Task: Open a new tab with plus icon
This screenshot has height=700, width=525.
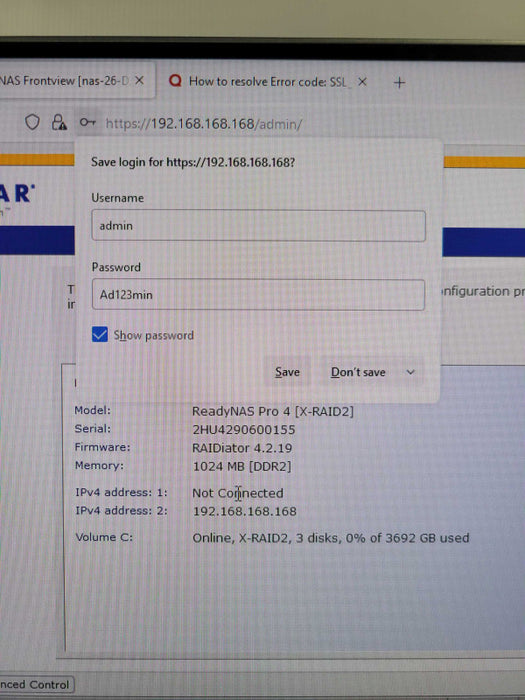Action: click(400, 83)
